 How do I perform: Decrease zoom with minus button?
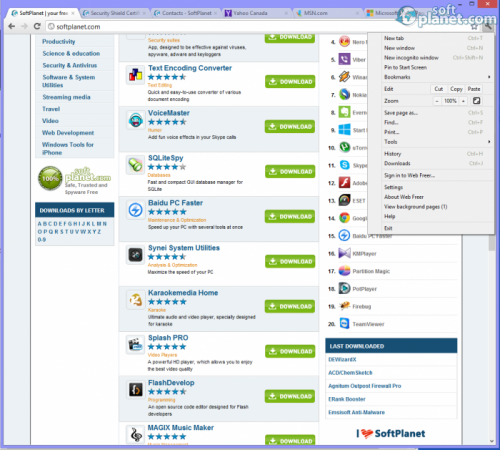pyautogui.click(x=437, y=101)
